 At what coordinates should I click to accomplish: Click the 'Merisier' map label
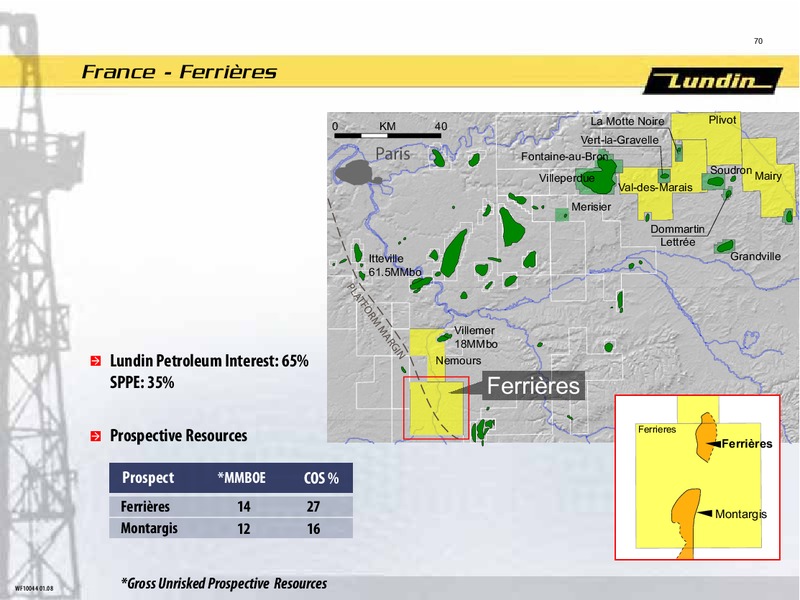click(x=591, y=207)
